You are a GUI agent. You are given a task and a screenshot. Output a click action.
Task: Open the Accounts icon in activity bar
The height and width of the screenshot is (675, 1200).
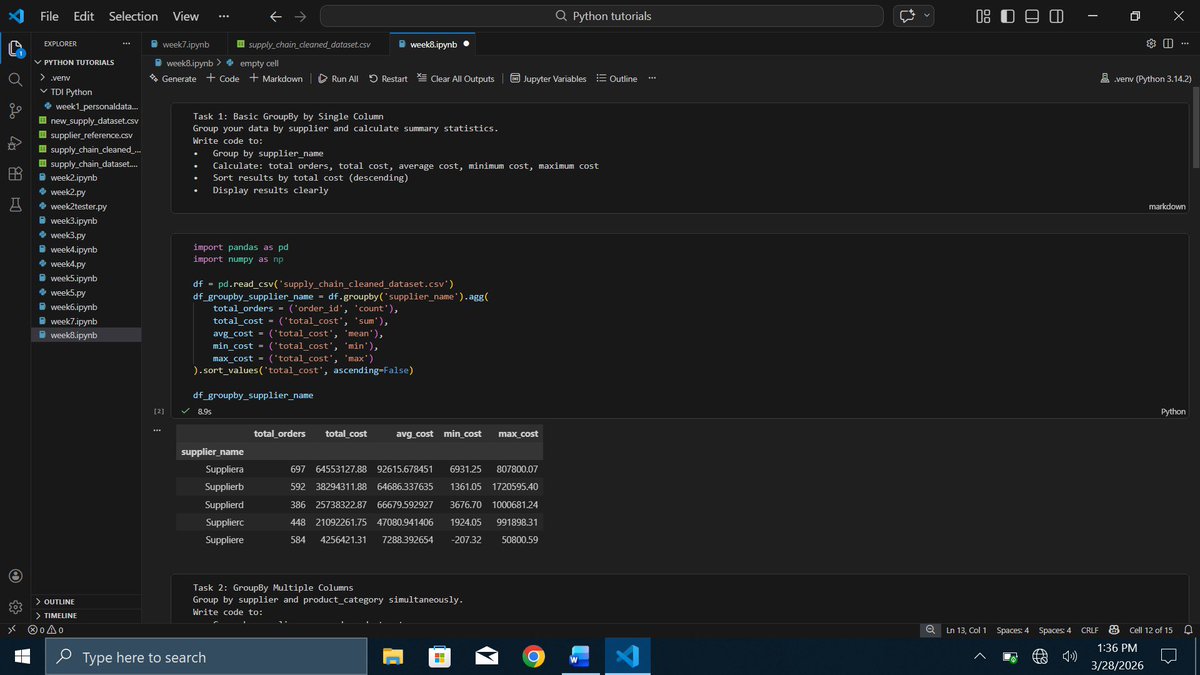[x=15, y=575]
